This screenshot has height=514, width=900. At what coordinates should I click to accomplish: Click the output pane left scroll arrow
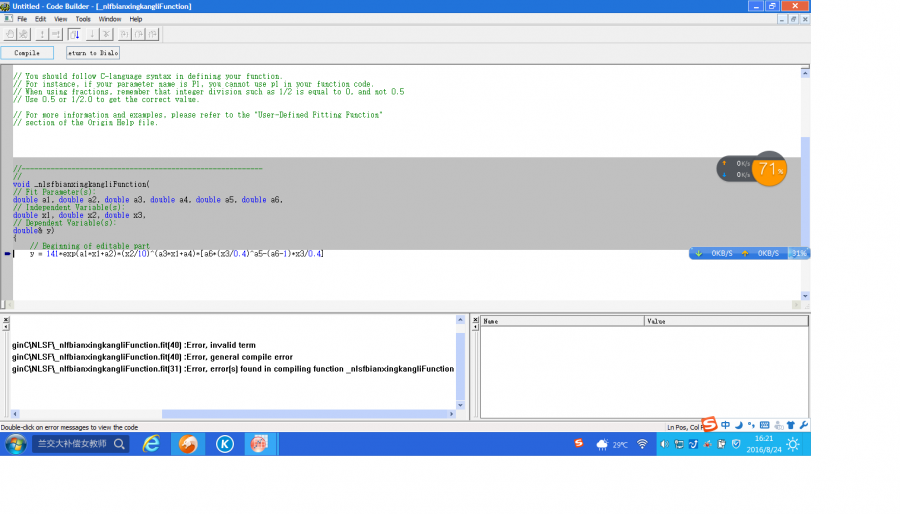15,414
